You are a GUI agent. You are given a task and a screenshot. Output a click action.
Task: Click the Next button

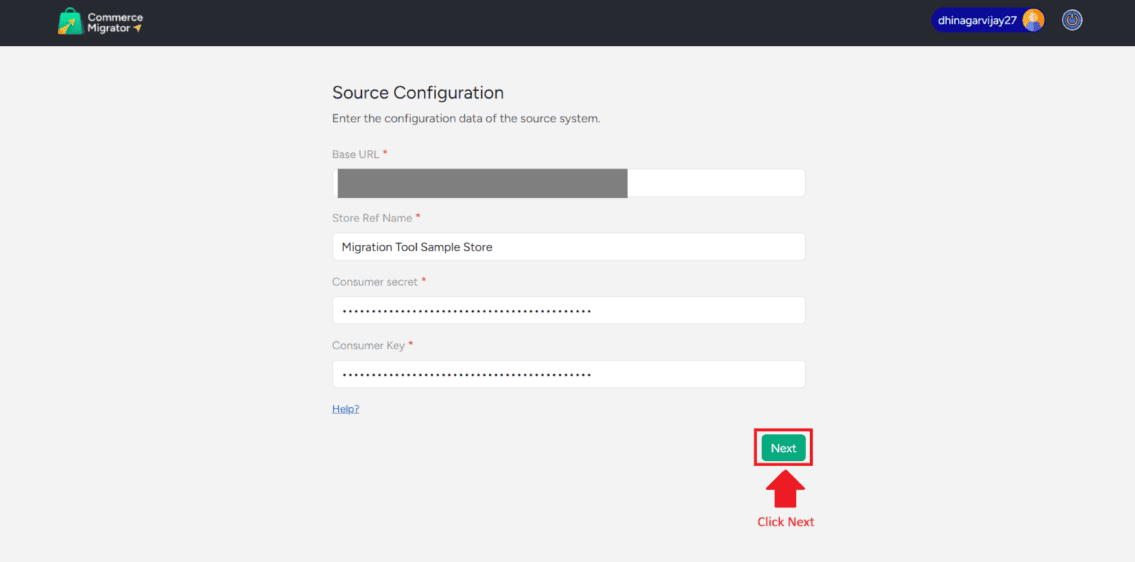click(783, 448)
